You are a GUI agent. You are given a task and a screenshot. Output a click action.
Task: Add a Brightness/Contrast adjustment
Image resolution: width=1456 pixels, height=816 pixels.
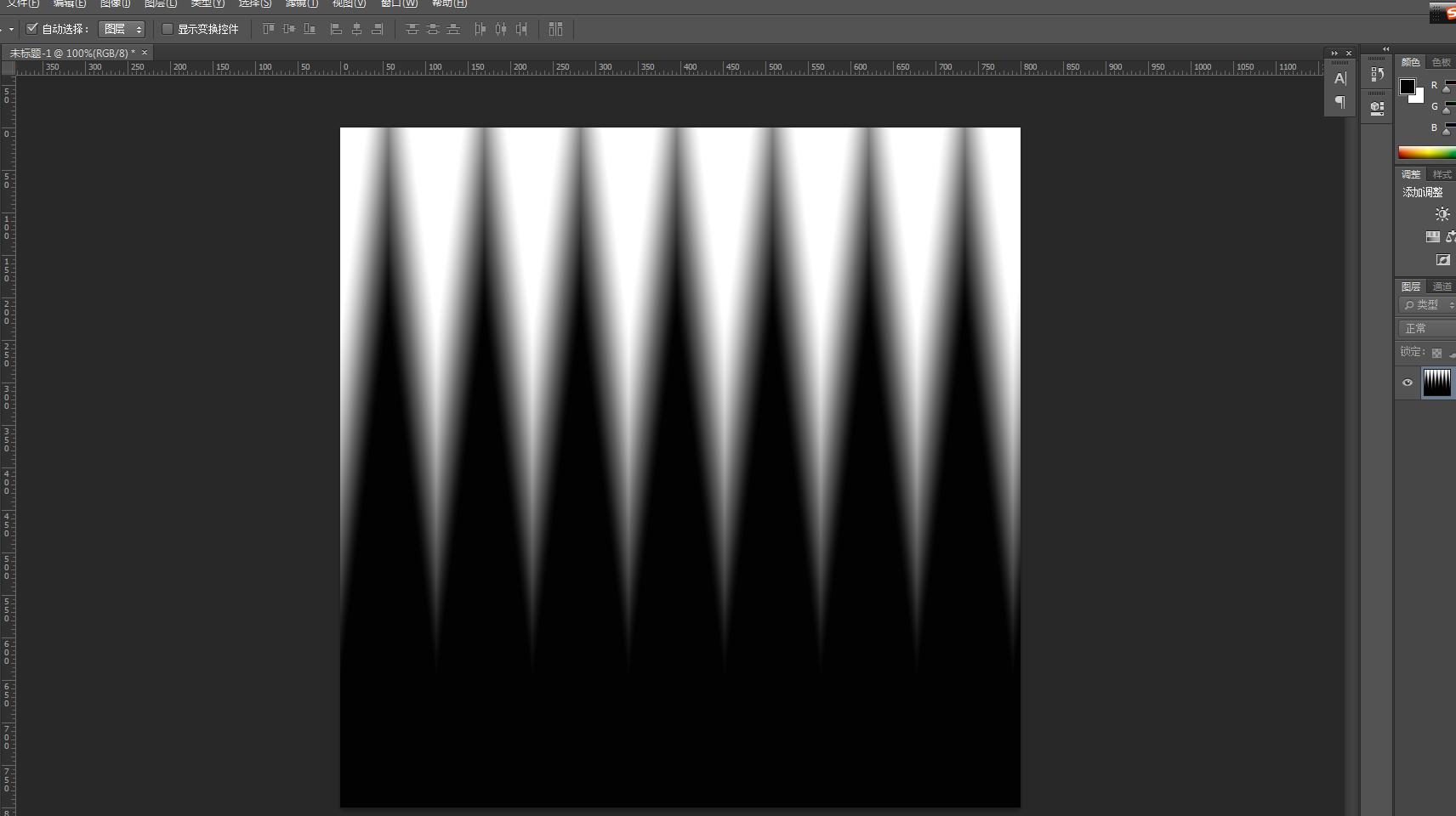click(1442, 214)
